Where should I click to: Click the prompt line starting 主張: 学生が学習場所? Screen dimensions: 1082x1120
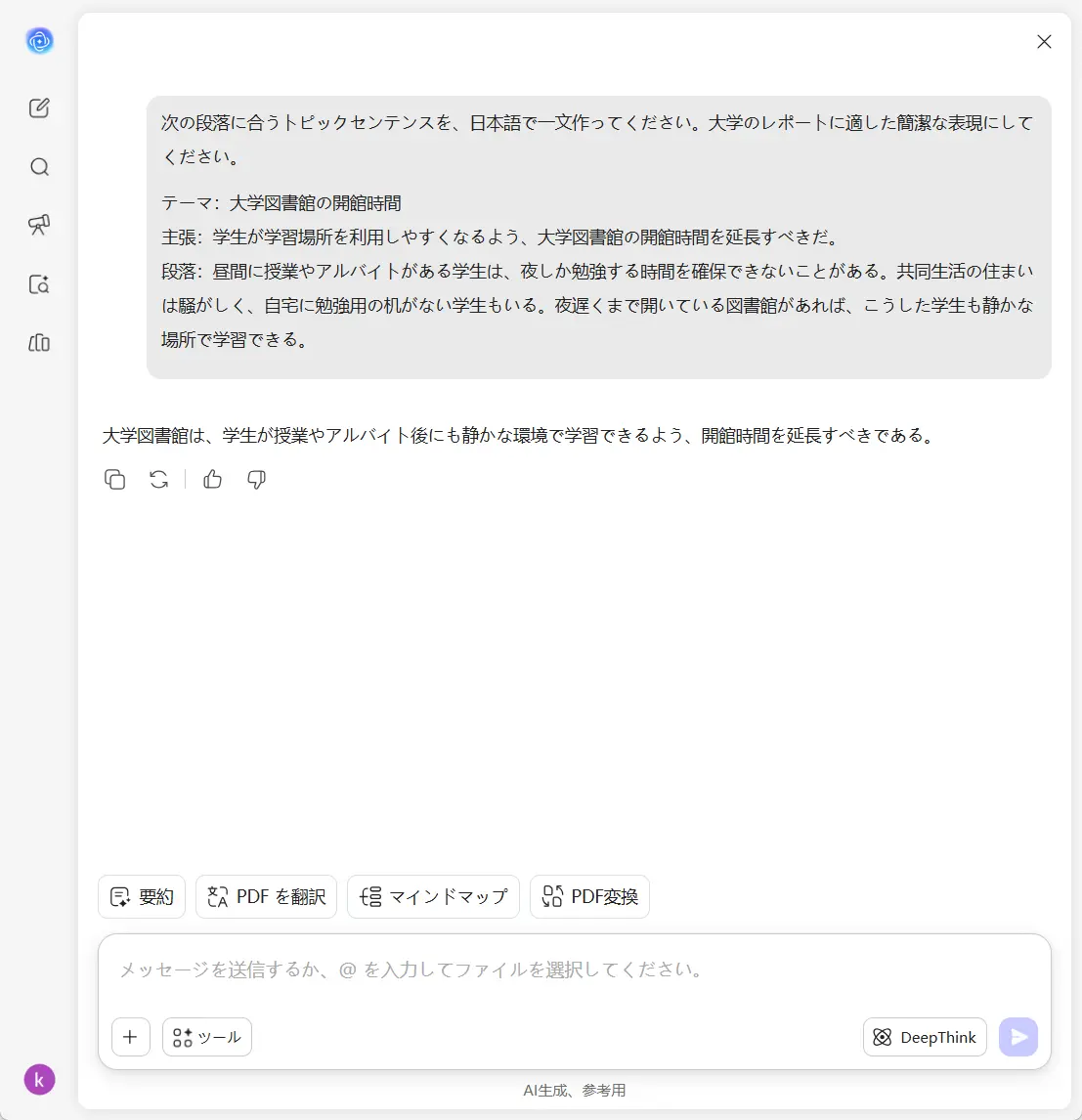pos(499,237)
